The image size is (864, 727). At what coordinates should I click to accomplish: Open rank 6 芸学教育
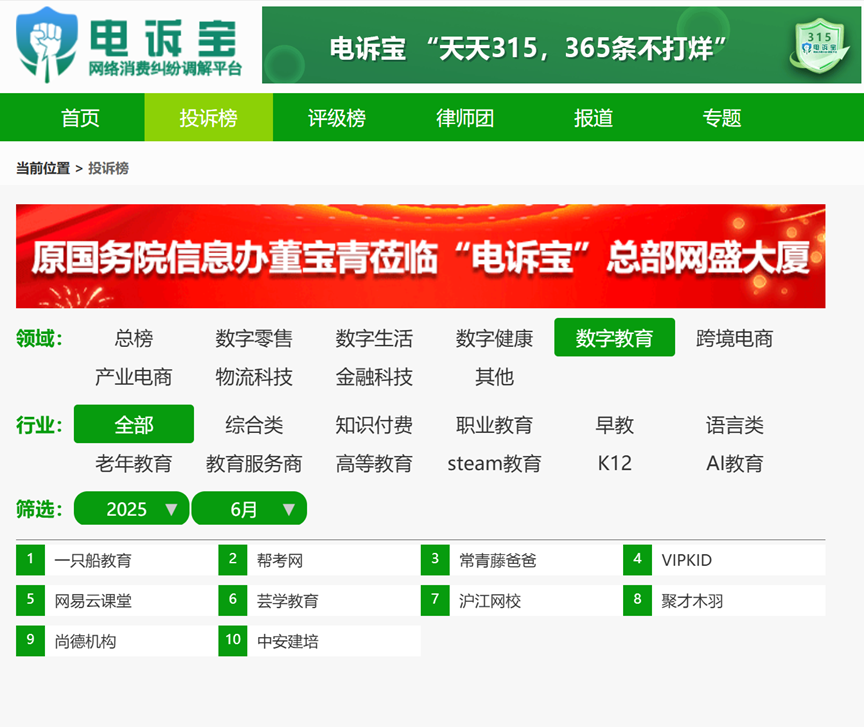click(x=319, y=600)
